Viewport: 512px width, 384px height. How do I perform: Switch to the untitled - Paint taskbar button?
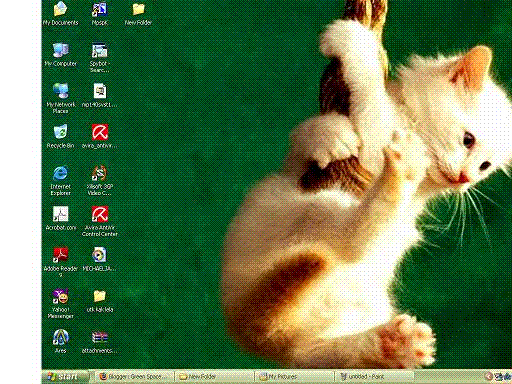pos(374,377)
